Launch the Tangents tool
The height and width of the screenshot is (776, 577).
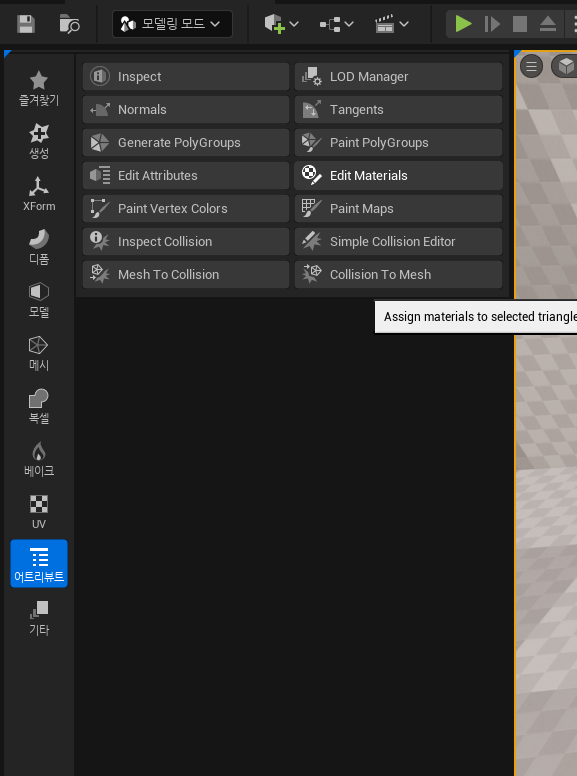tap(398, 109)
